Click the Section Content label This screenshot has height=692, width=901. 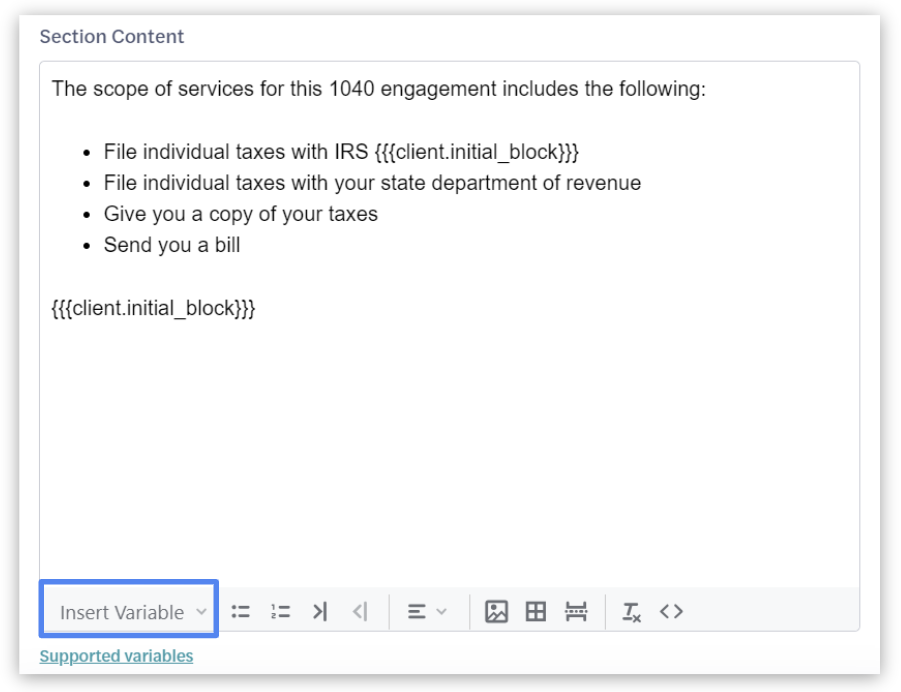pos(111,36)
